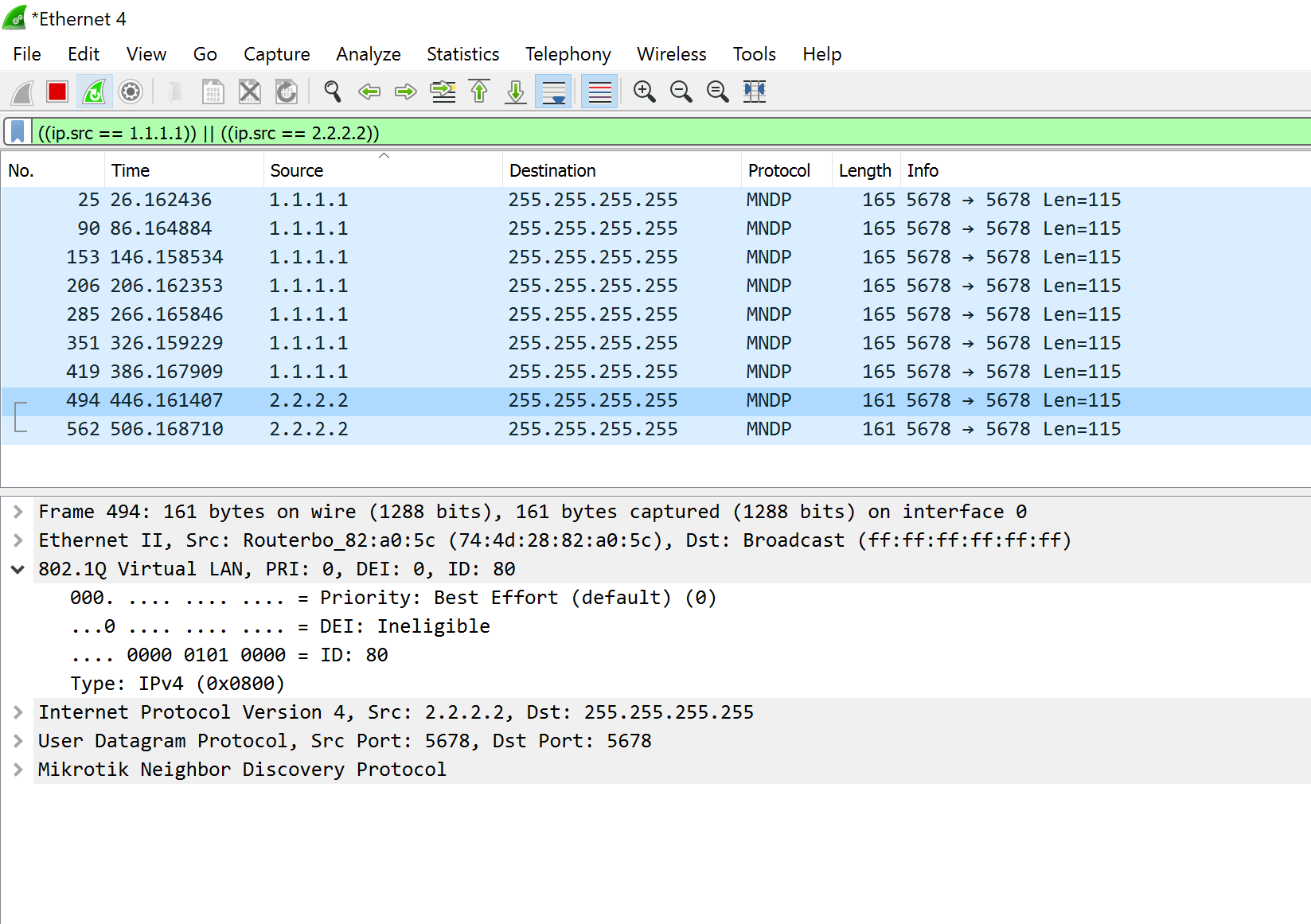Zoom in the main window text
1311x924 pixels.
point(645,92)
